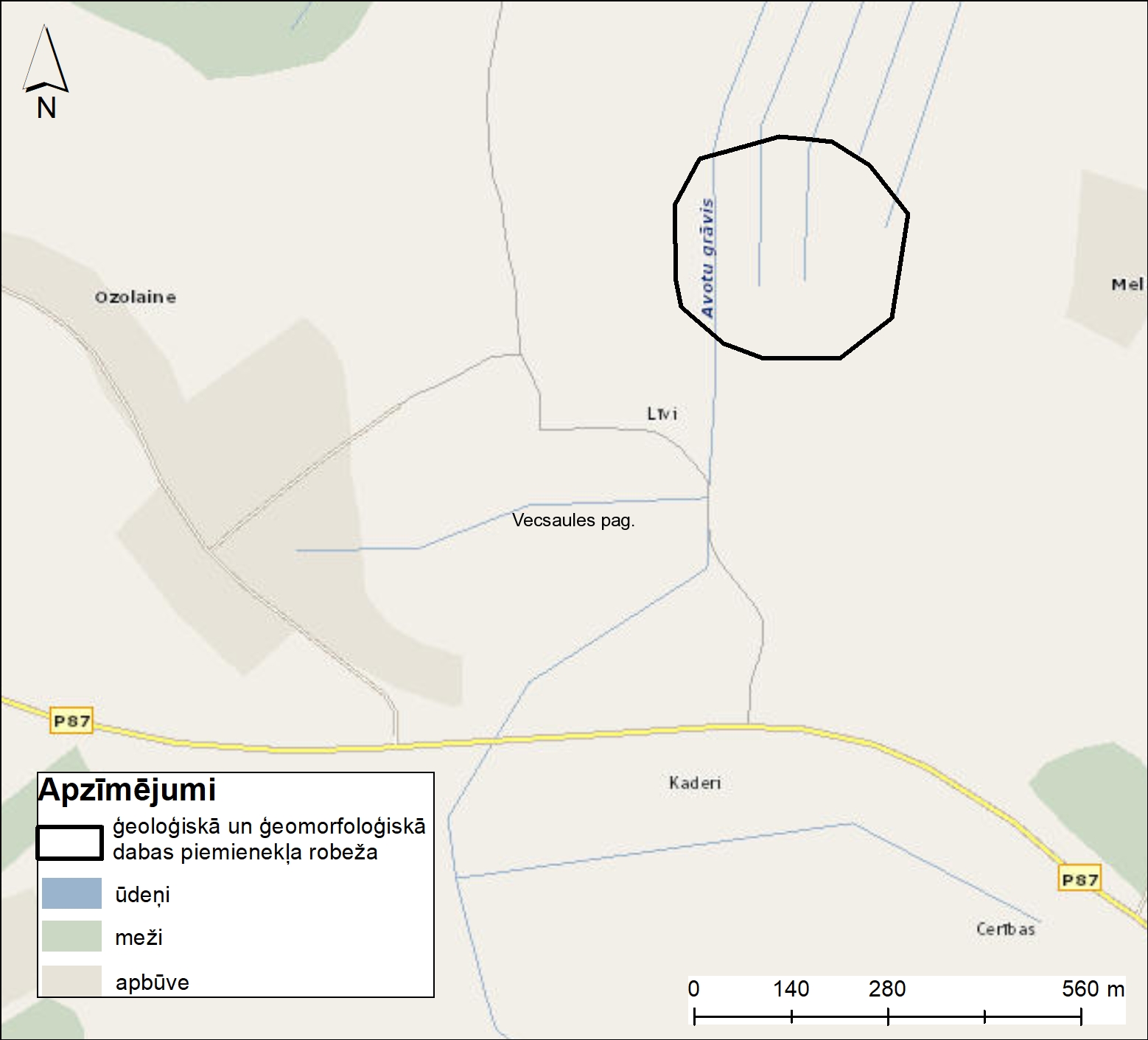Click the 140 scale bar label
Screen dimensions: 1148x1040
tap(791, 988)
